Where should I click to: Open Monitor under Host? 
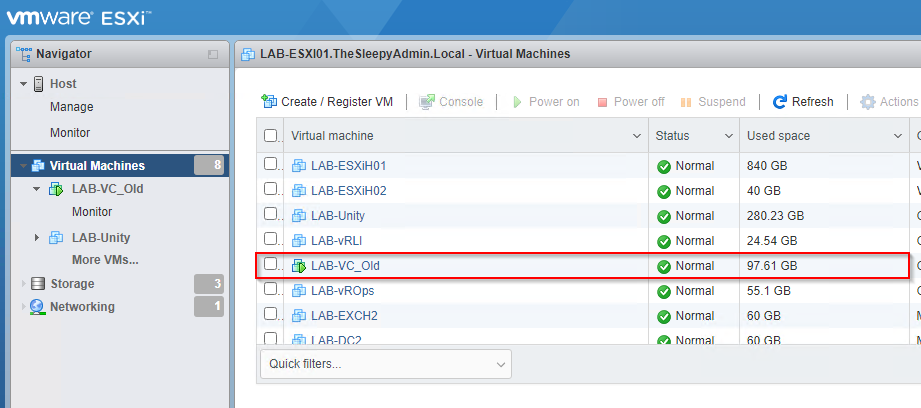(x=70, y=133)
